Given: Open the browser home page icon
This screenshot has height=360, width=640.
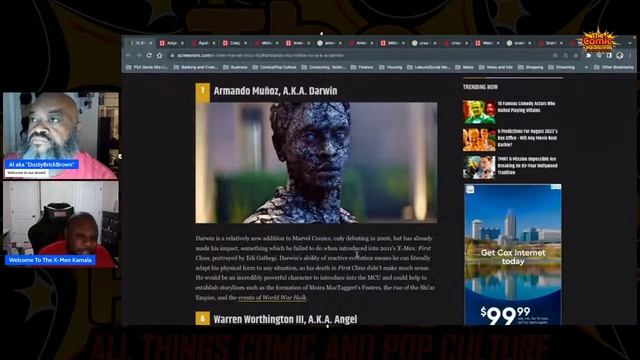Looking at the screenshot, I should point(160,56).
